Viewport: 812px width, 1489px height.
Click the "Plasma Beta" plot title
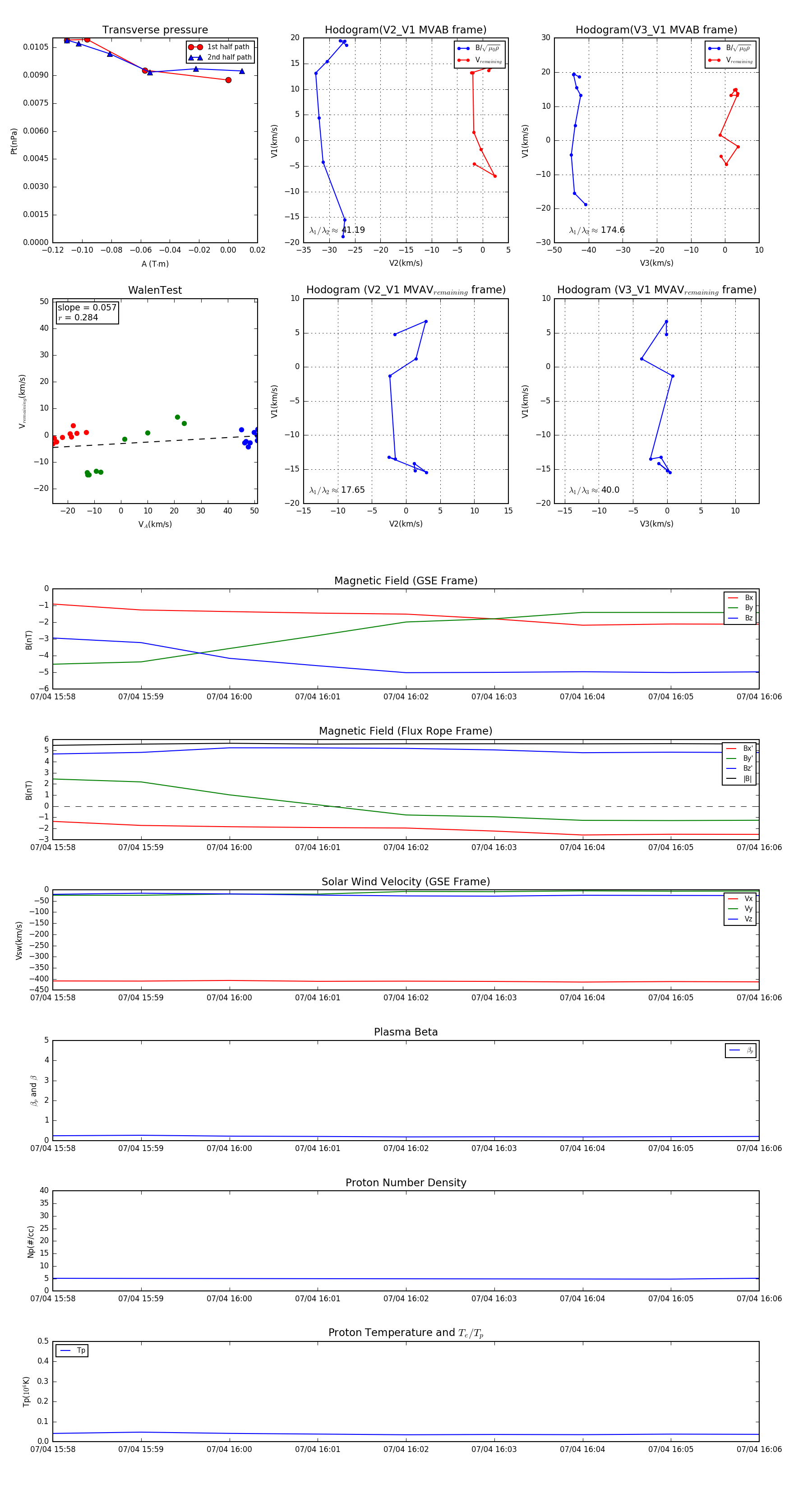pyautogui.click(x=406, y=1032)
